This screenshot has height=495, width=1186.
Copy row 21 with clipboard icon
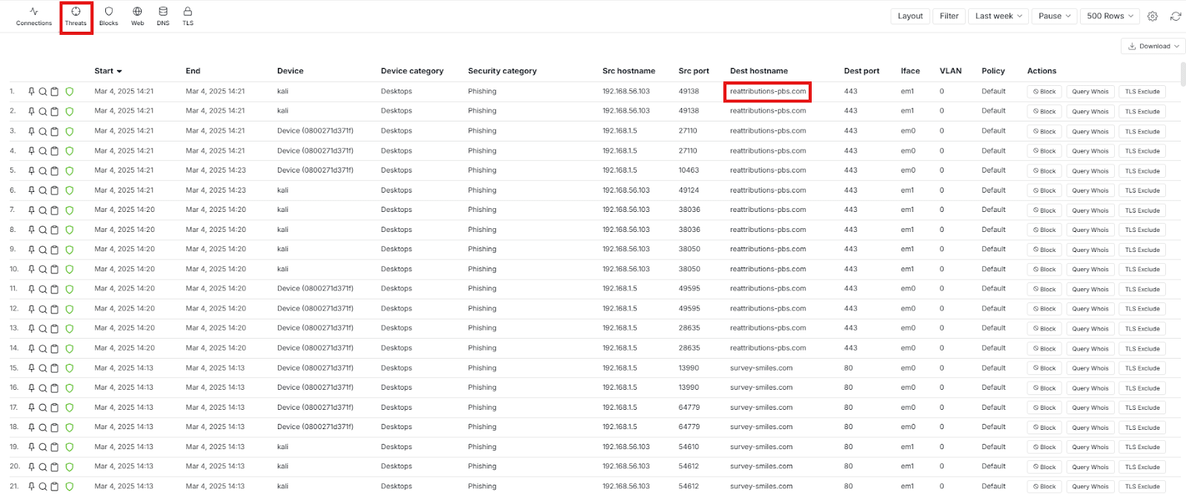coord(54,486)
